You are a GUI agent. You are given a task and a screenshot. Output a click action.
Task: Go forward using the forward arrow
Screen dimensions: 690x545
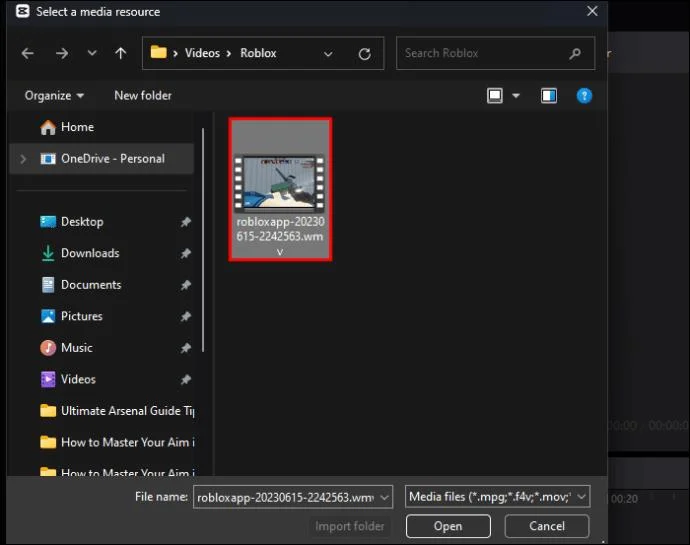(x=62, y=54)
